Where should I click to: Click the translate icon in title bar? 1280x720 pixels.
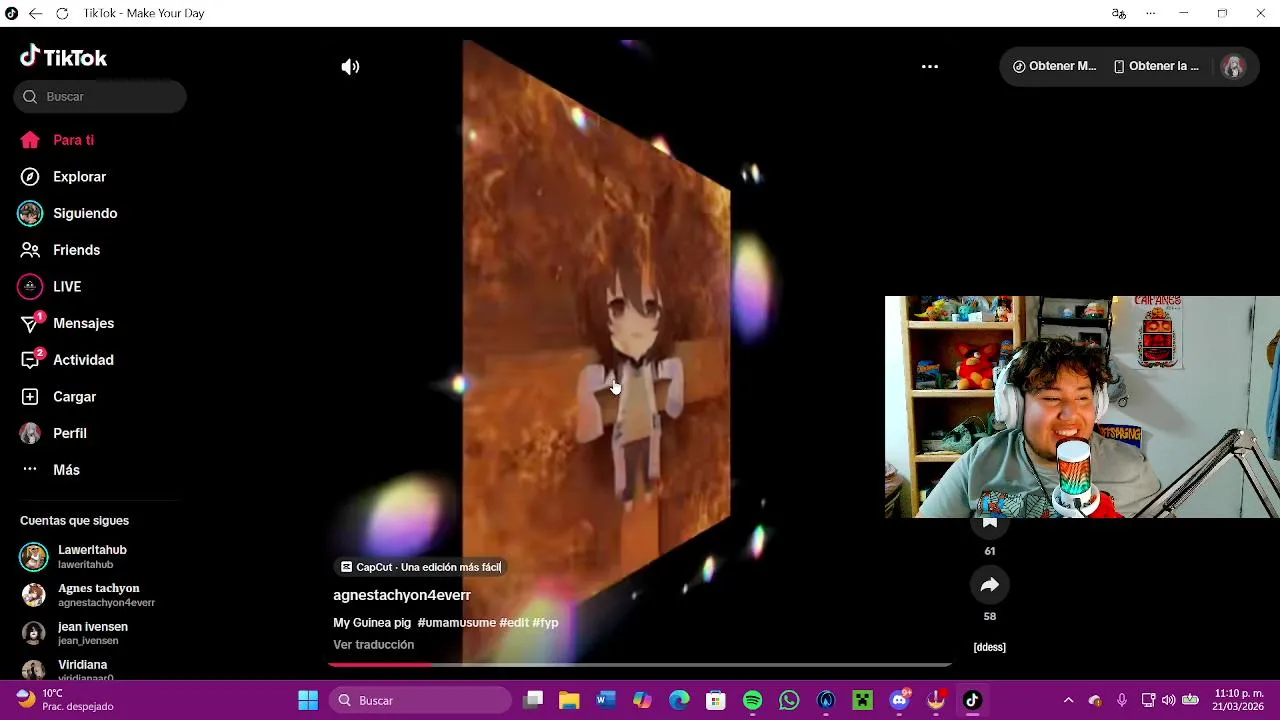pos(1119,13)
